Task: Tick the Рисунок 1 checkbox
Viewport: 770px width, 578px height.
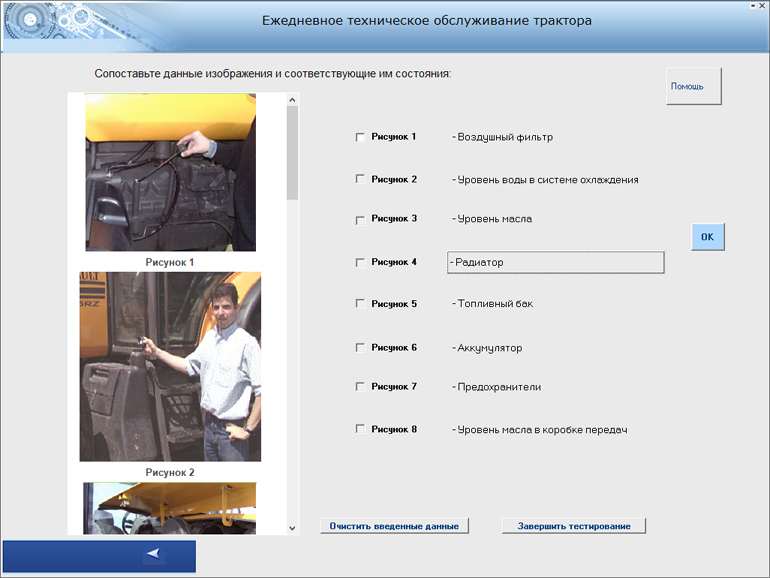Action: click(x=360, y=137)
